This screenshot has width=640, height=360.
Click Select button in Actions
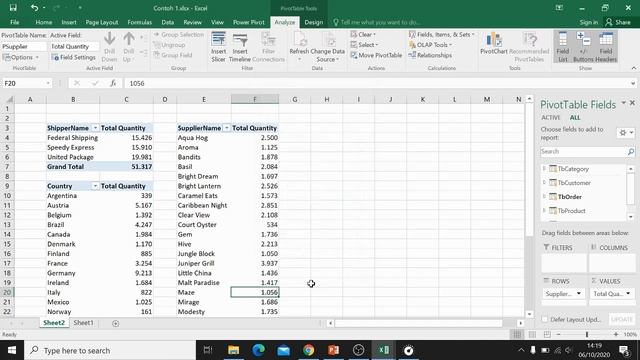tap(364, 45)
